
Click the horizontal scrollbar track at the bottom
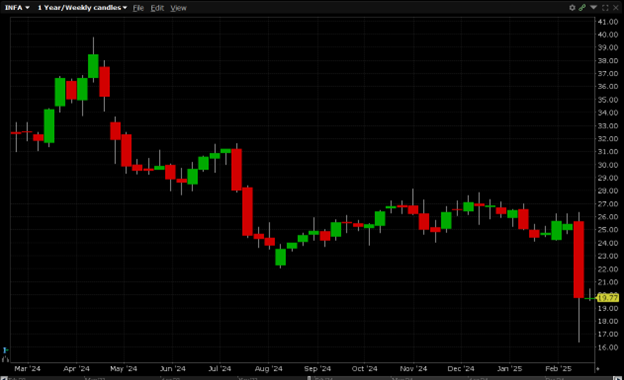point(311,378)
